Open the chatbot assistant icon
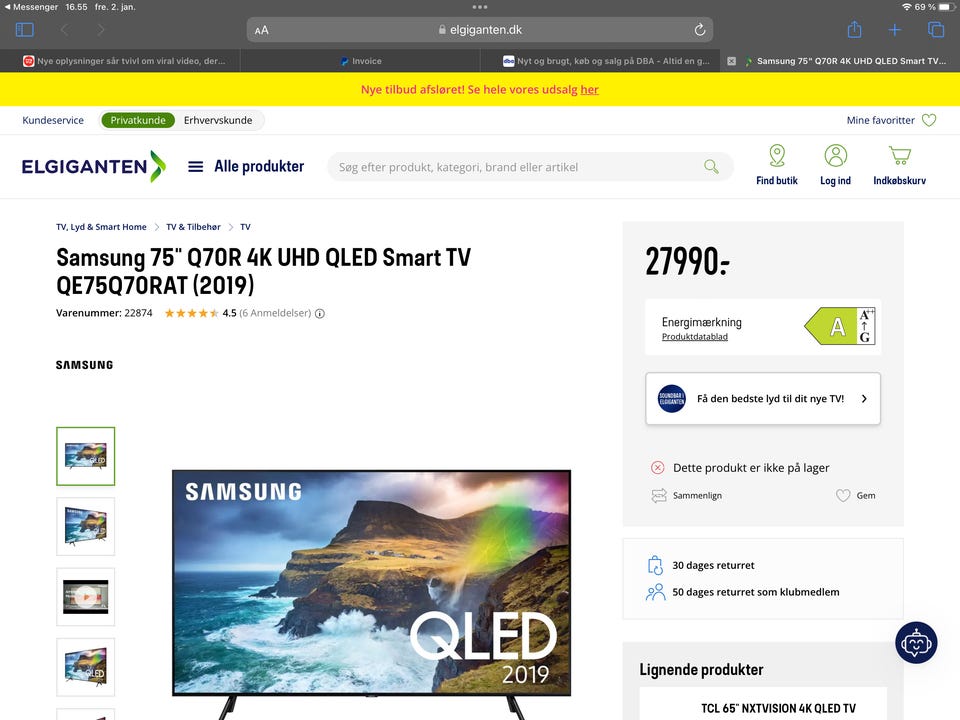 pyautogui.click(x=916, y=643)
